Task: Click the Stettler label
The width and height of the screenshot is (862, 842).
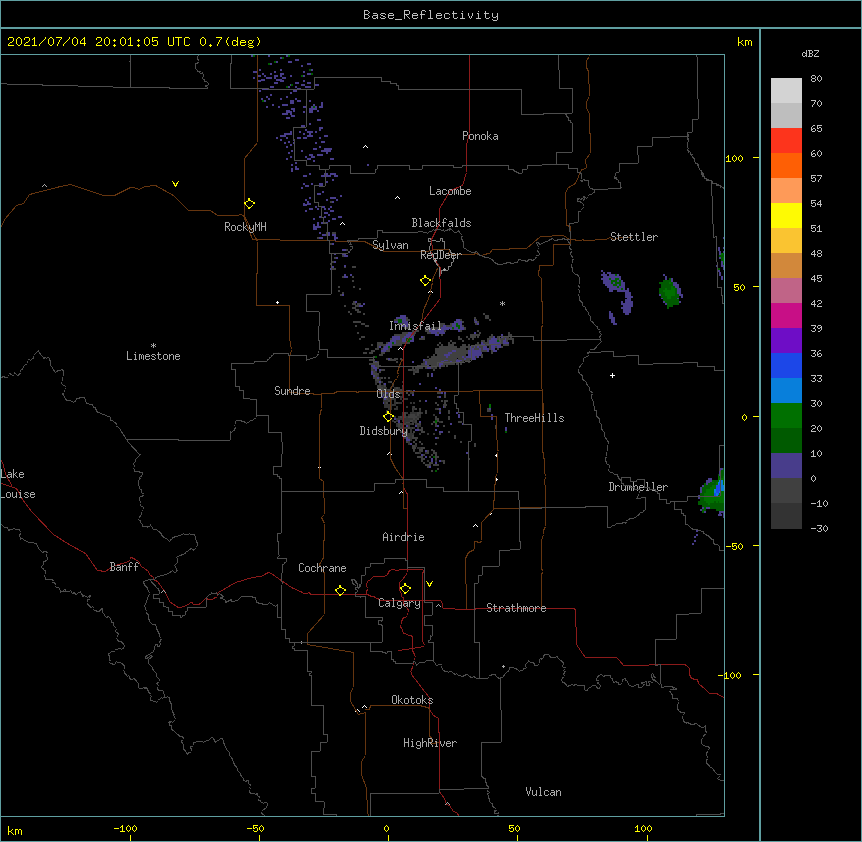Action: click(634, 237)
